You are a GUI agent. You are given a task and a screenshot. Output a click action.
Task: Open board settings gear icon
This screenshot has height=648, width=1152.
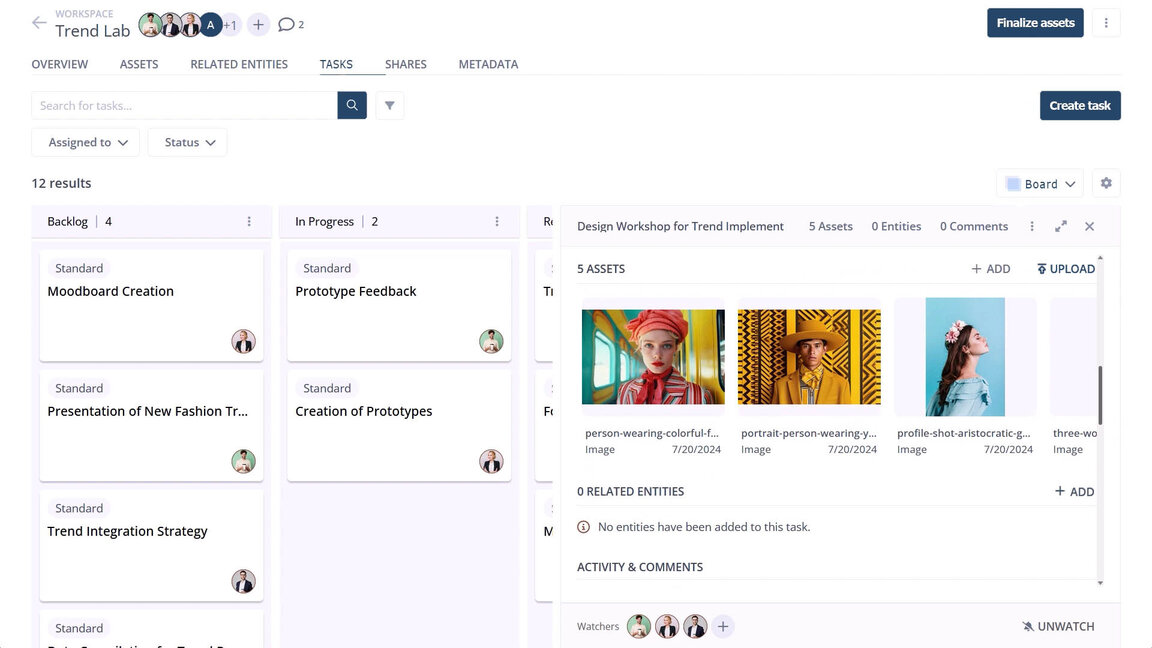tap(1106, 184)
